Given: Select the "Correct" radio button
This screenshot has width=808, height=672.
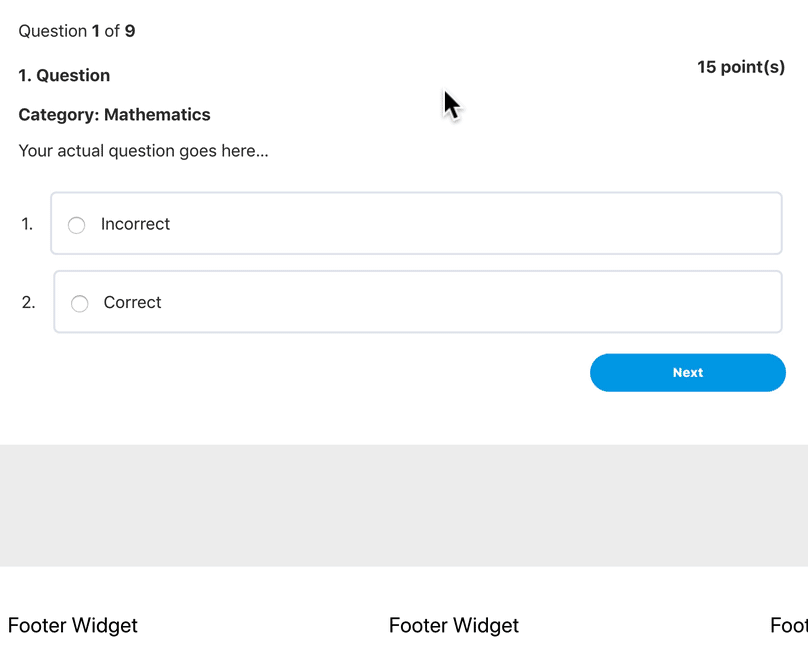Looking at the screenshot, I should point(80,303).
